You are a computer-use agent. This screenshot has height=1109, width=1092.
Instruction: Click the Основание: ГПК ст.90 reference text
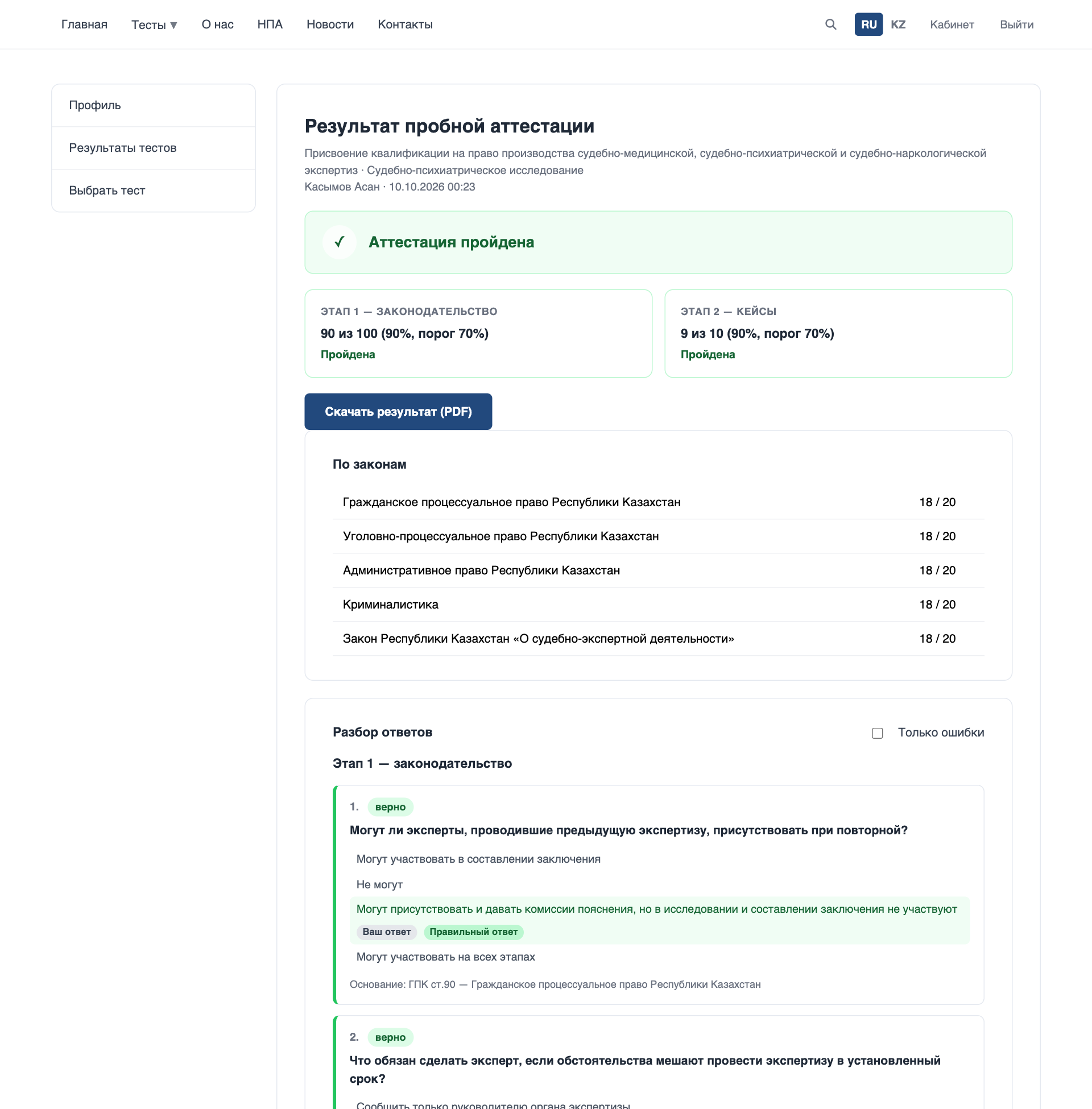pyautogui.click(x=555, y=984)
